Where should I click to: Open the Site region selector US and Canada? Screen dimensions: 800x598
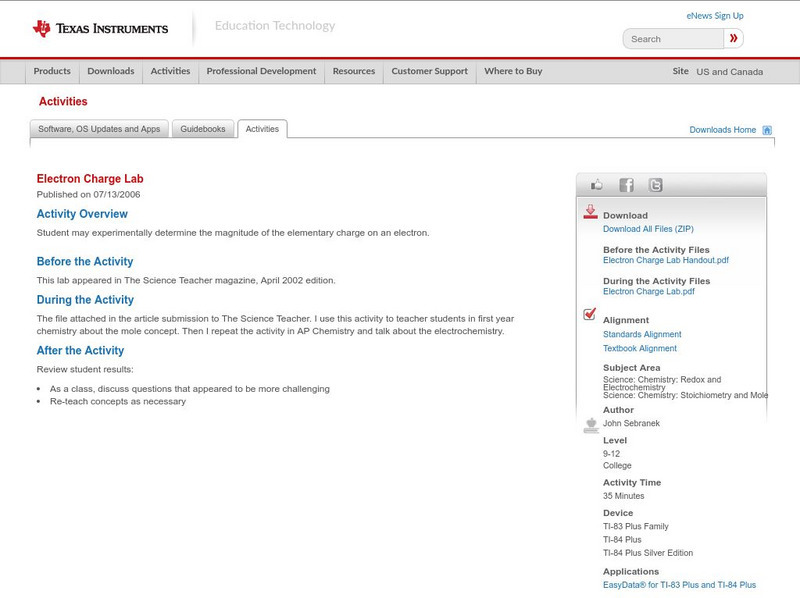[729, 72]
